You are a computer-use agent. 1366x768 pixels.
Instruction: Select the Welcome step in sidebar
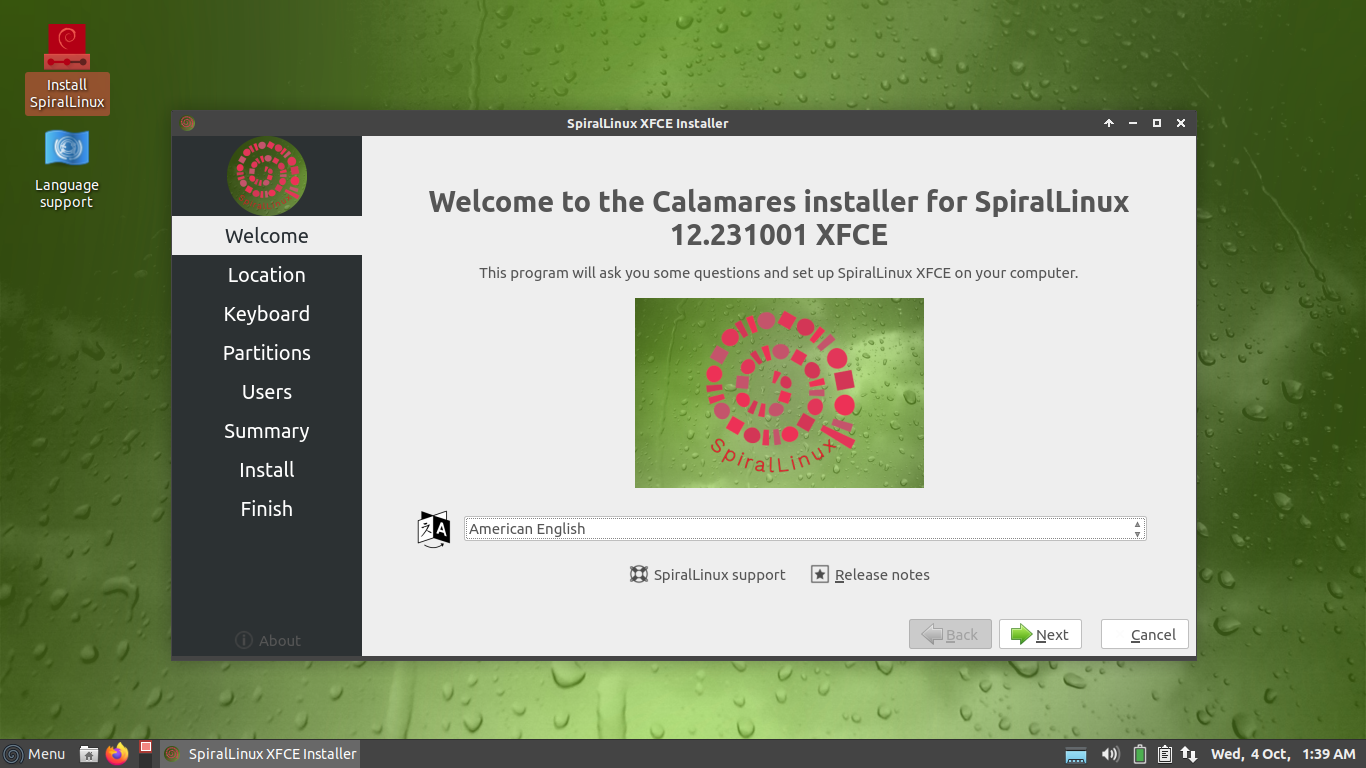point(267,236)
